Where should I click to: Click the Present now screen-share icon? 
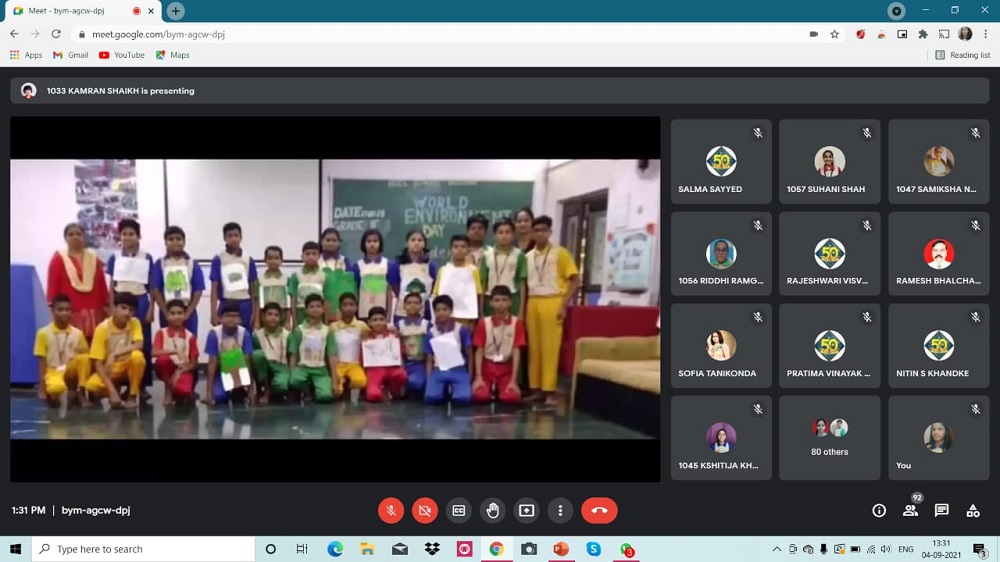(x=527, y=510)
